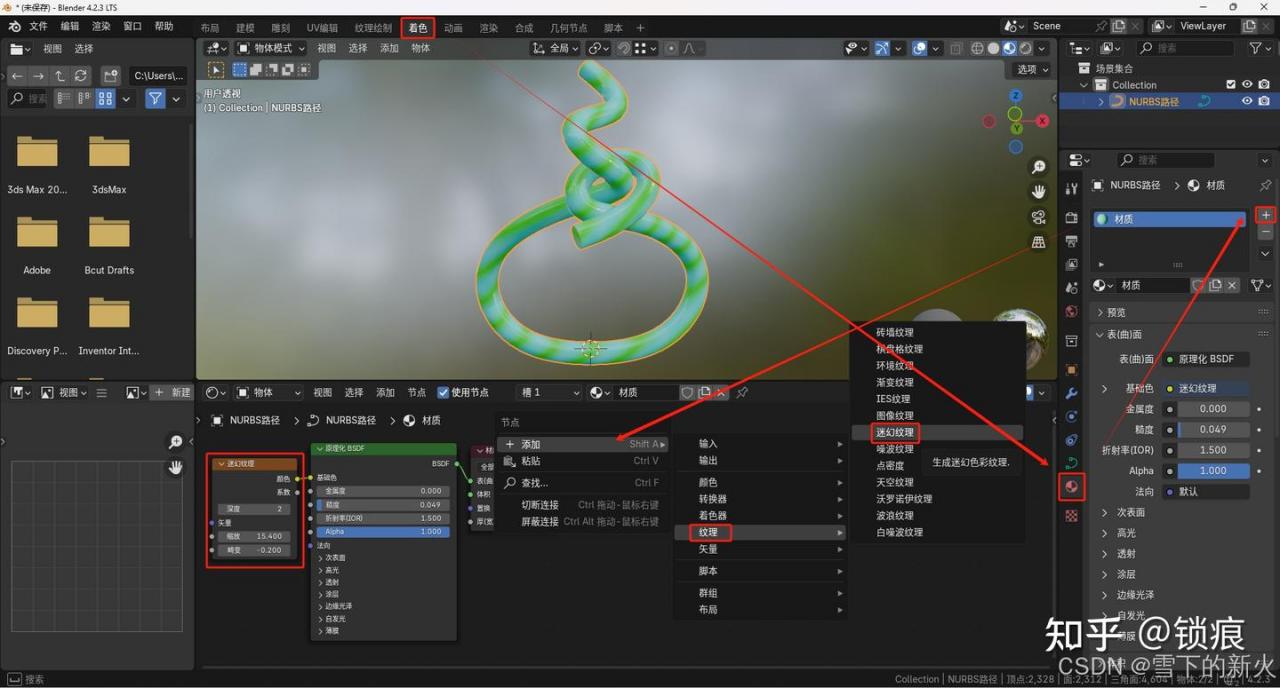The width and height of the screenshot is (1280, 688).
Task: Open the Render properties tab icon
Action: [1072, 217]
